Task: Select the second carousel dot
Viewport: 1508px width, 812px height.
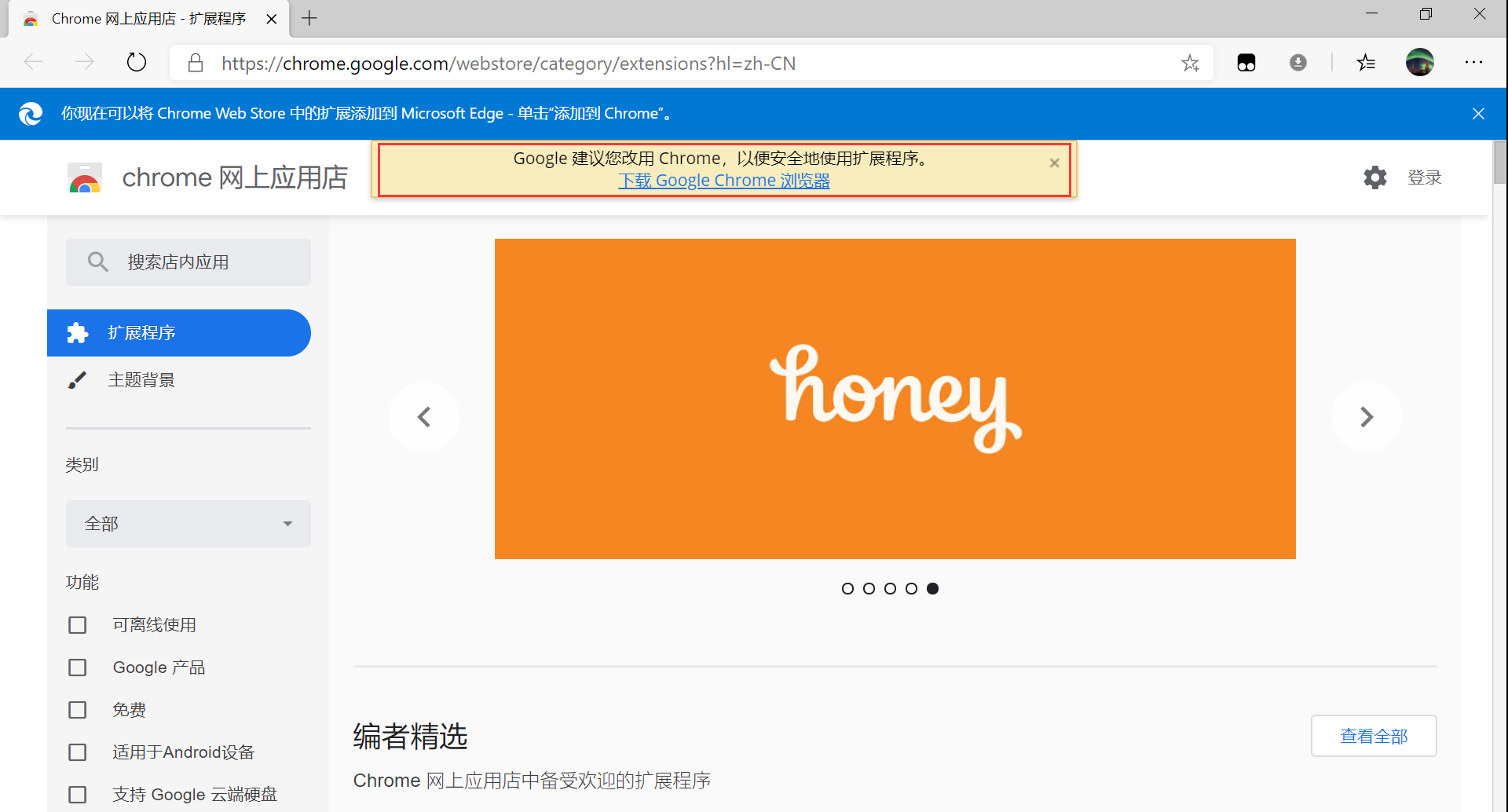Action: pyautogui.click(x=869, y=588)
